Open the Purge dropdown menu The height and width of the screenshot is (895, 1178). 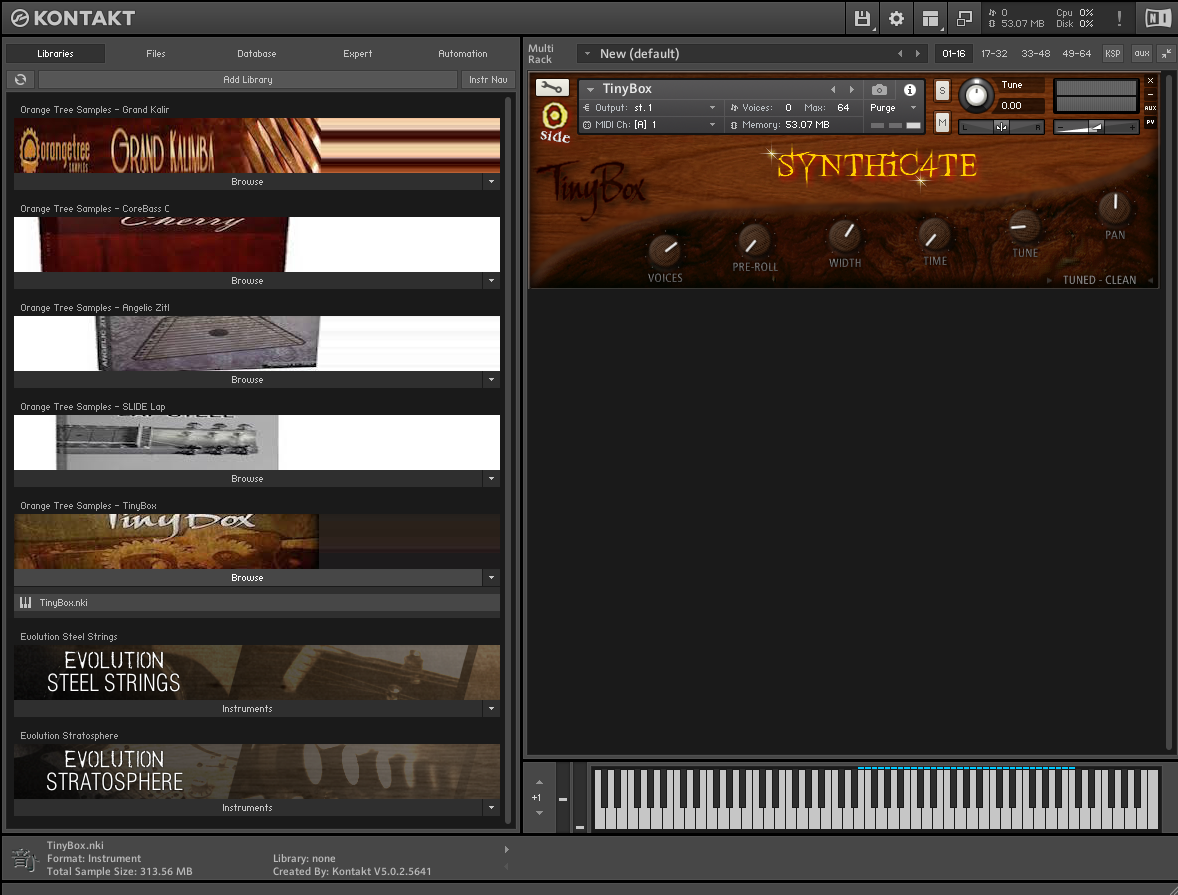click(x=893, y=107)
